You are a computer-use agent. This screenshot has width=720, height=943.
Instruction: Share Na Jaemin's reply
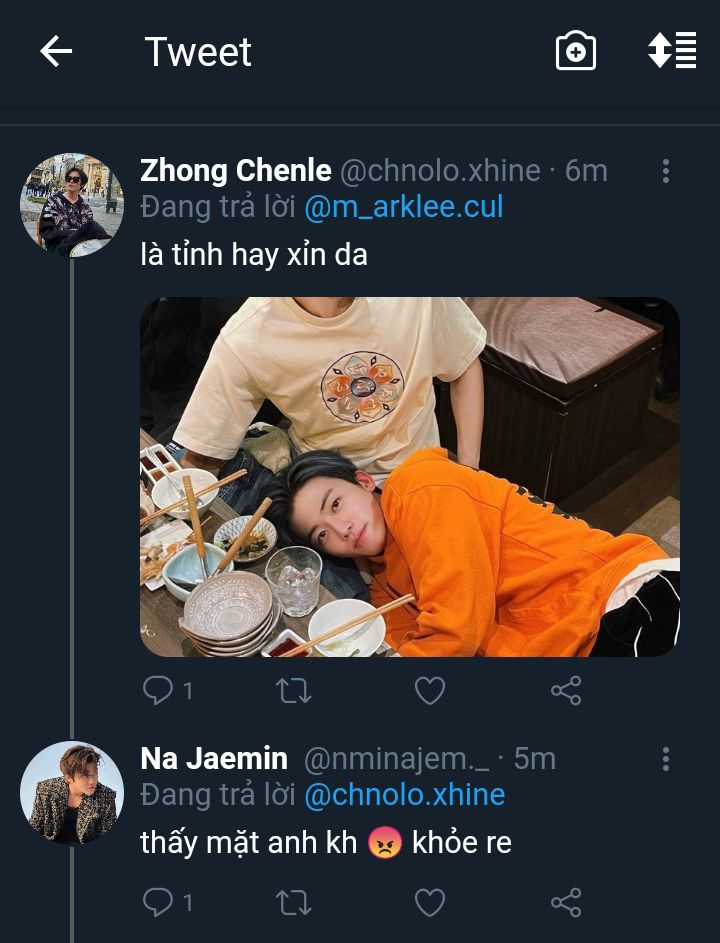[x=566, y=903]
